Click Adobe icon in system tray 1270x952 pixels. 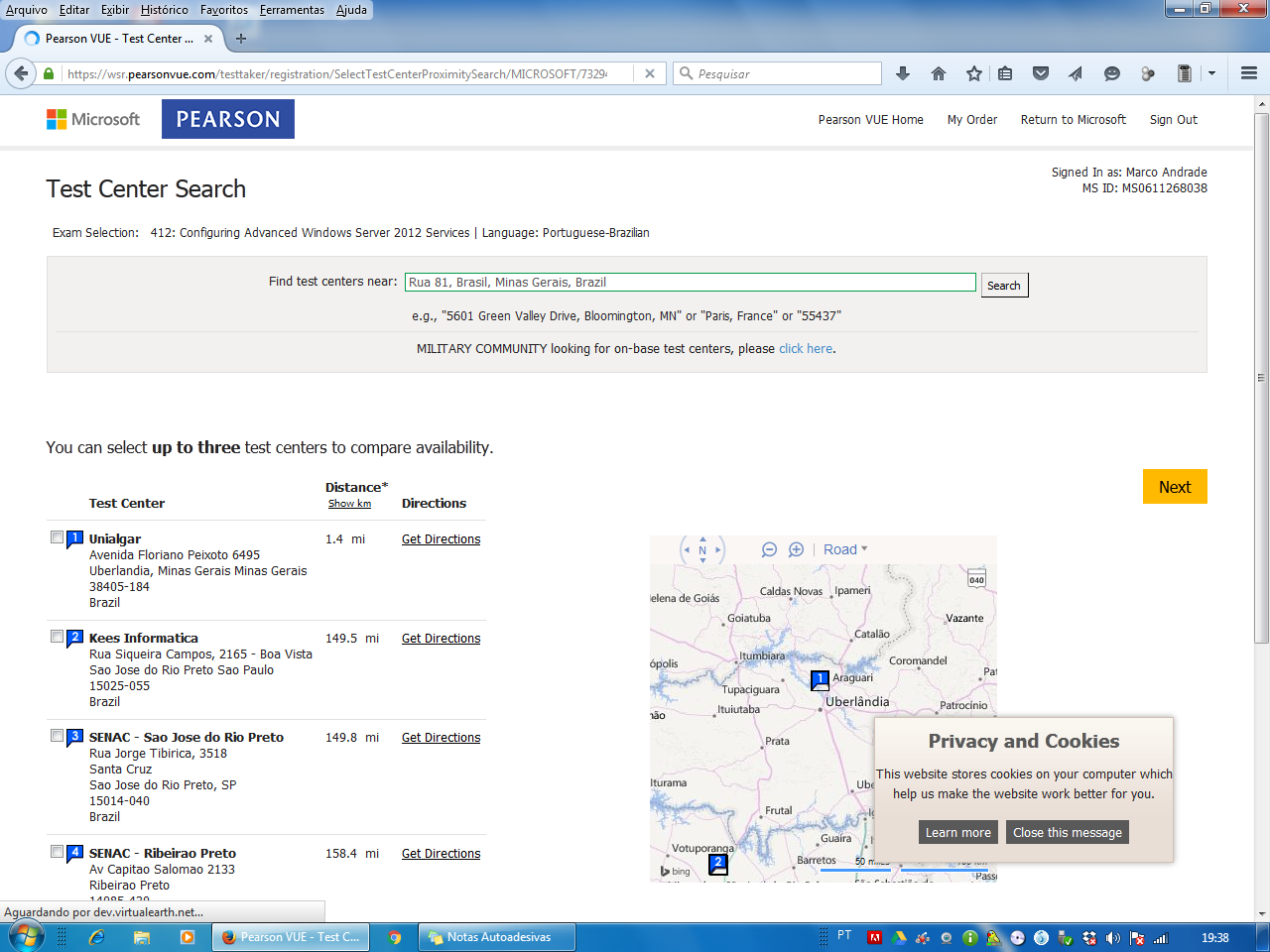[875, 937]
